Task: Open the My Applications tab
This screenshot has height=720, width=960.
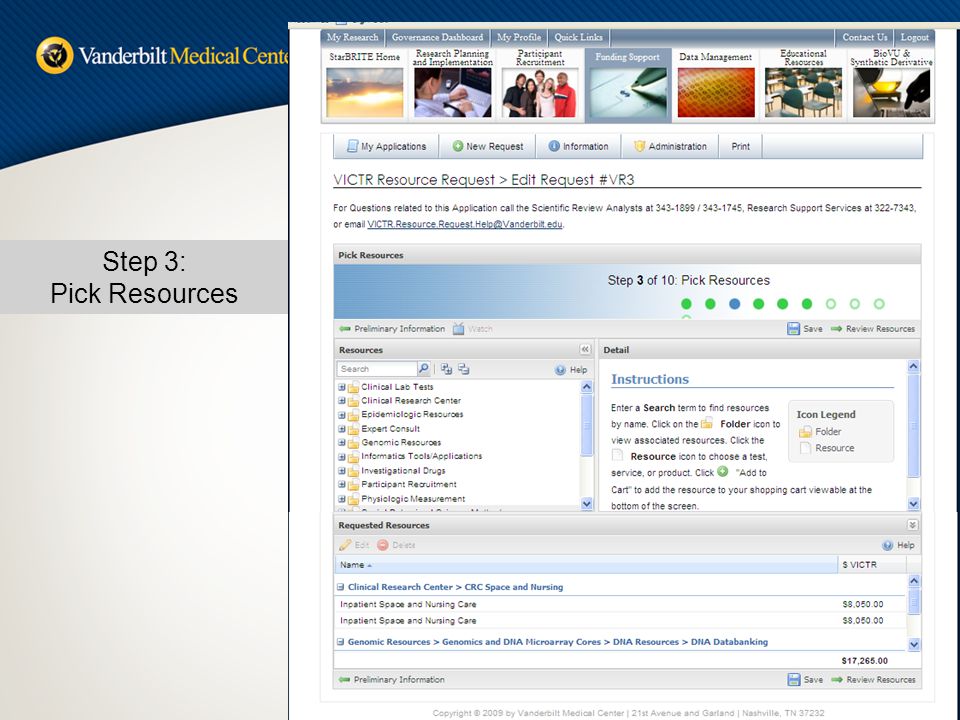Action: [386, 146]
